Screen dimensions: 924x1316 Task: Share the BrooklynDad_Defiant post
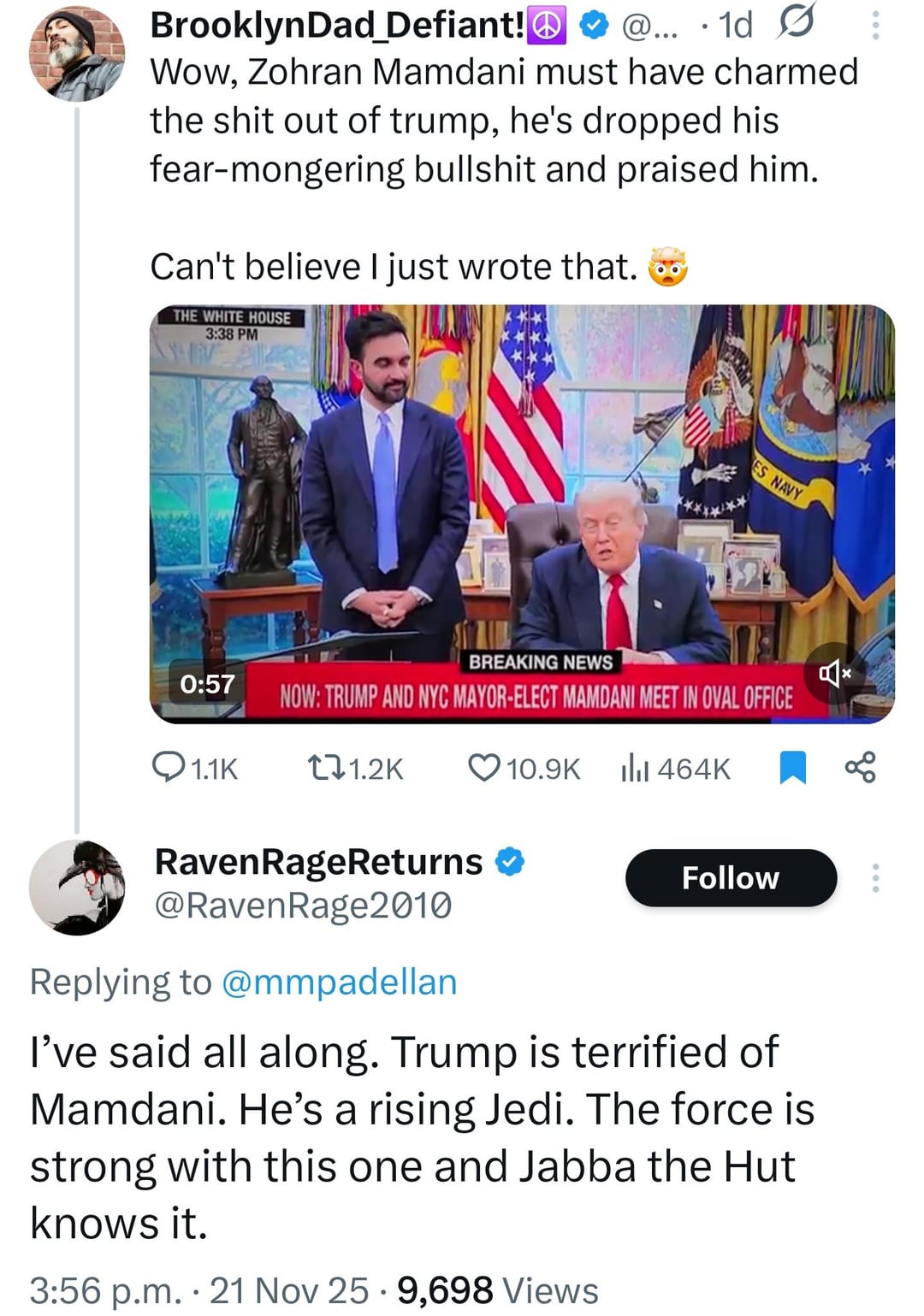[860, 767]
